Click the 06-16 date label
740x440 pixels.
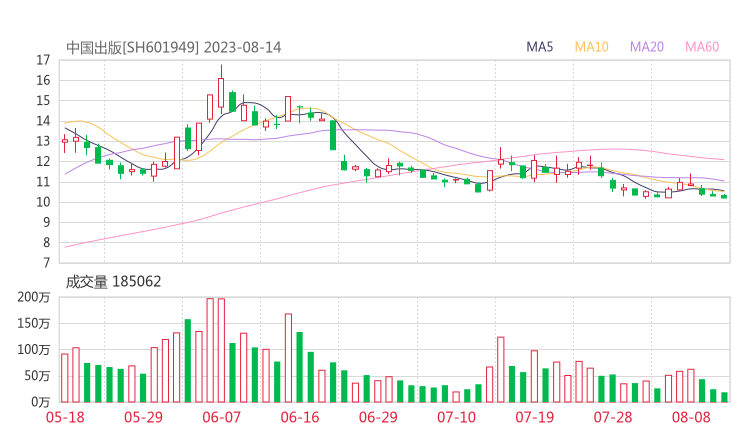click(300, 417)
